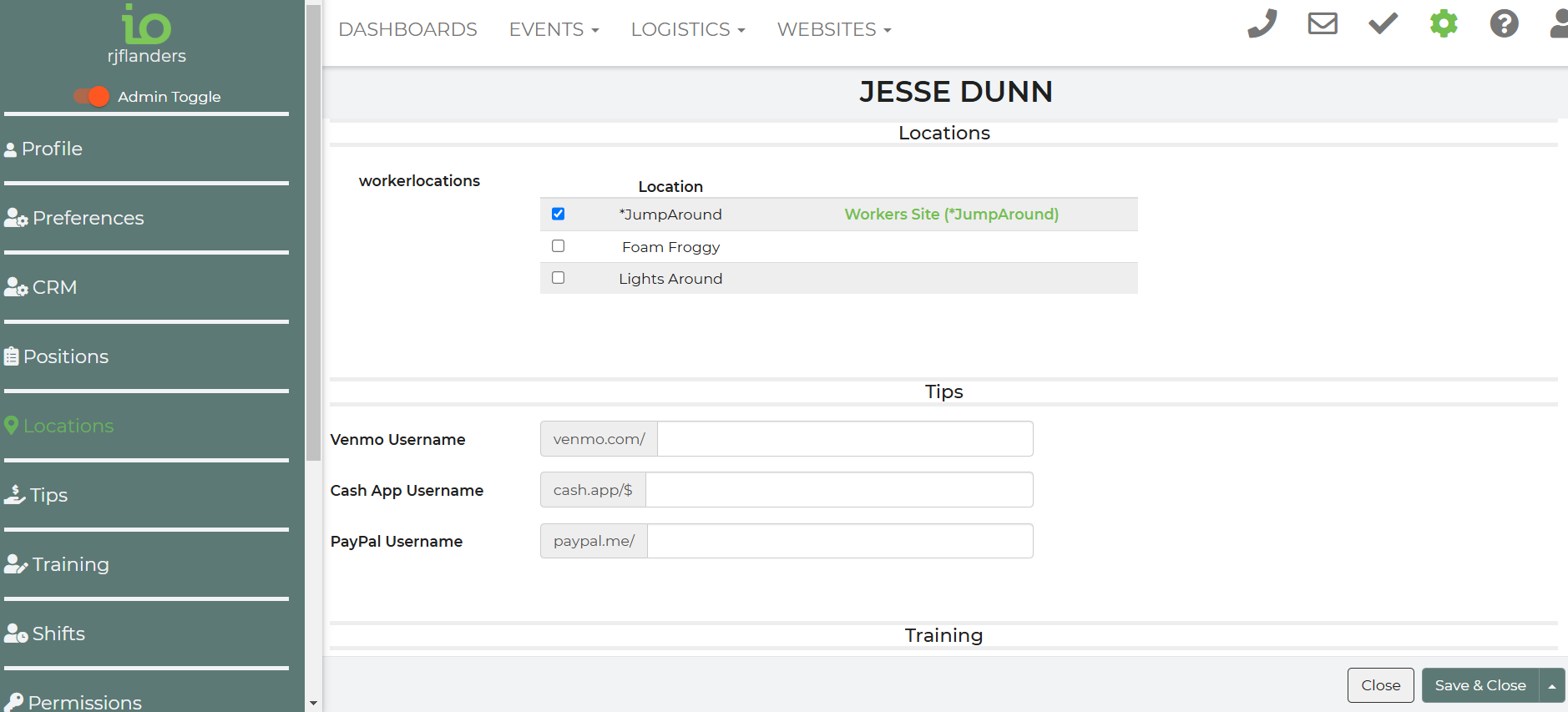Click the Tips section heading in form
This screenshot has height=712, width=1568.
click(x=944, y=391)
